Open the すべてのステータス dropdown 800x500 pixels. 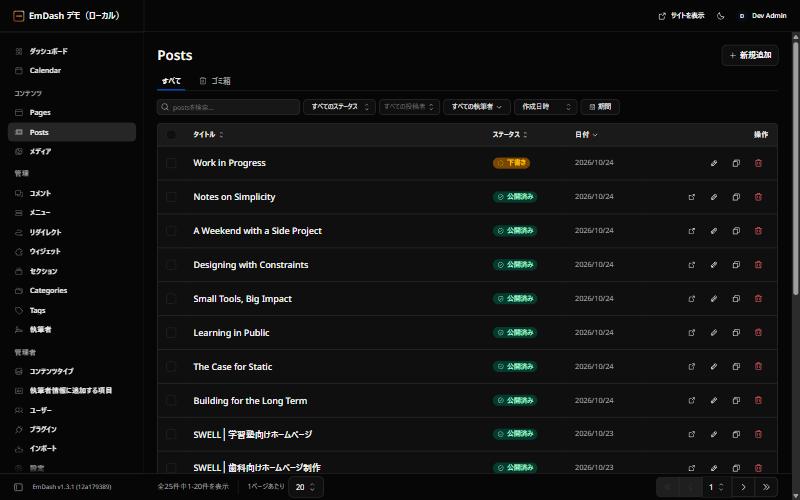pos(339,107)
